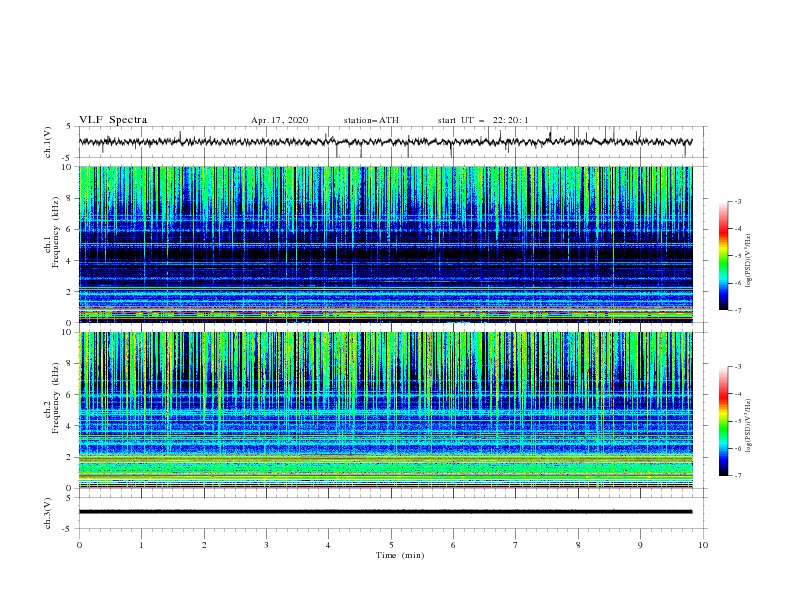Click the '-7' label on lower colorbar

coord(738,475)
